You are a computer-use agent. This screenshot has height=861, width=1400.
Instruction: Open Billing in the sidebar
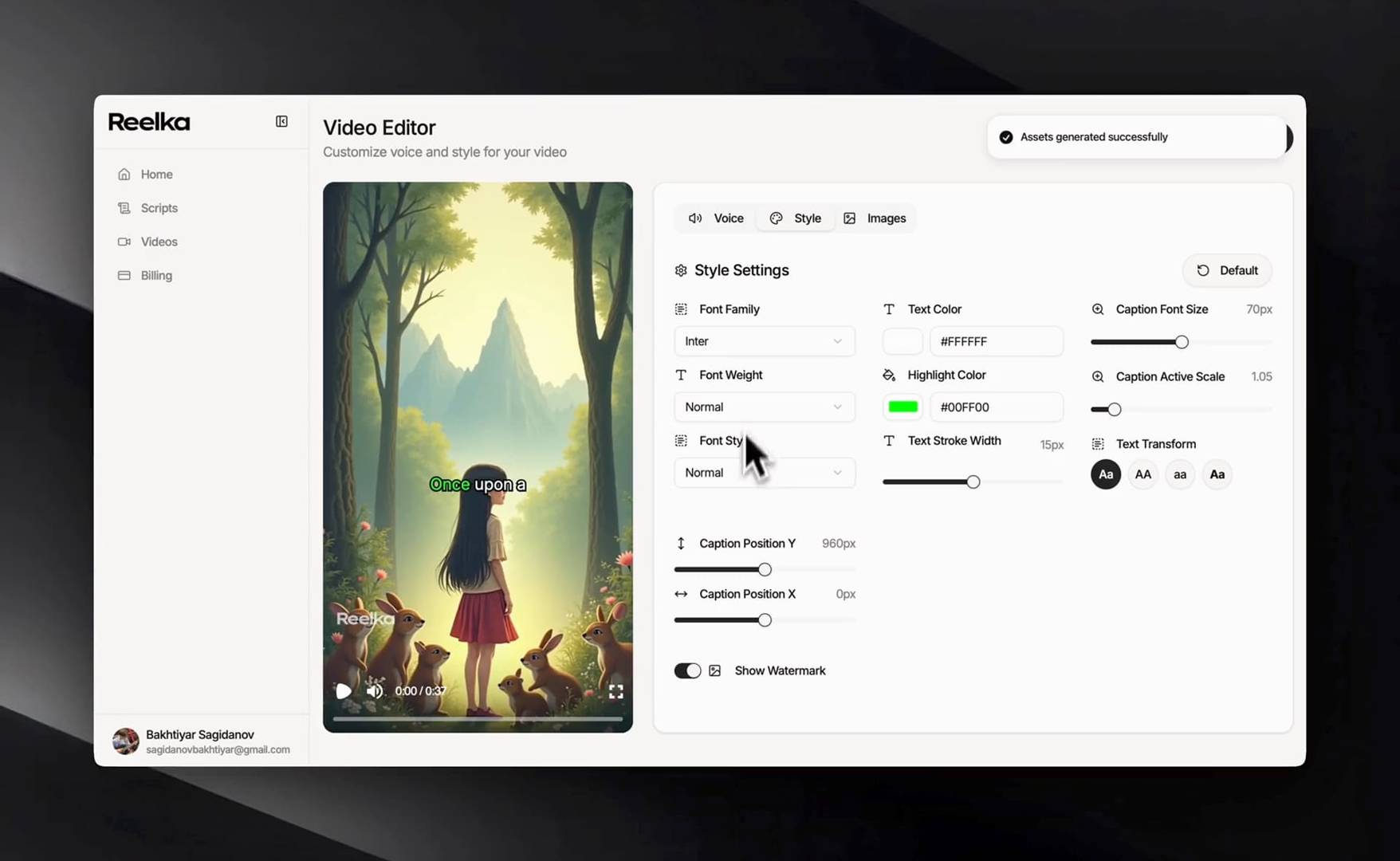(156, 276)
